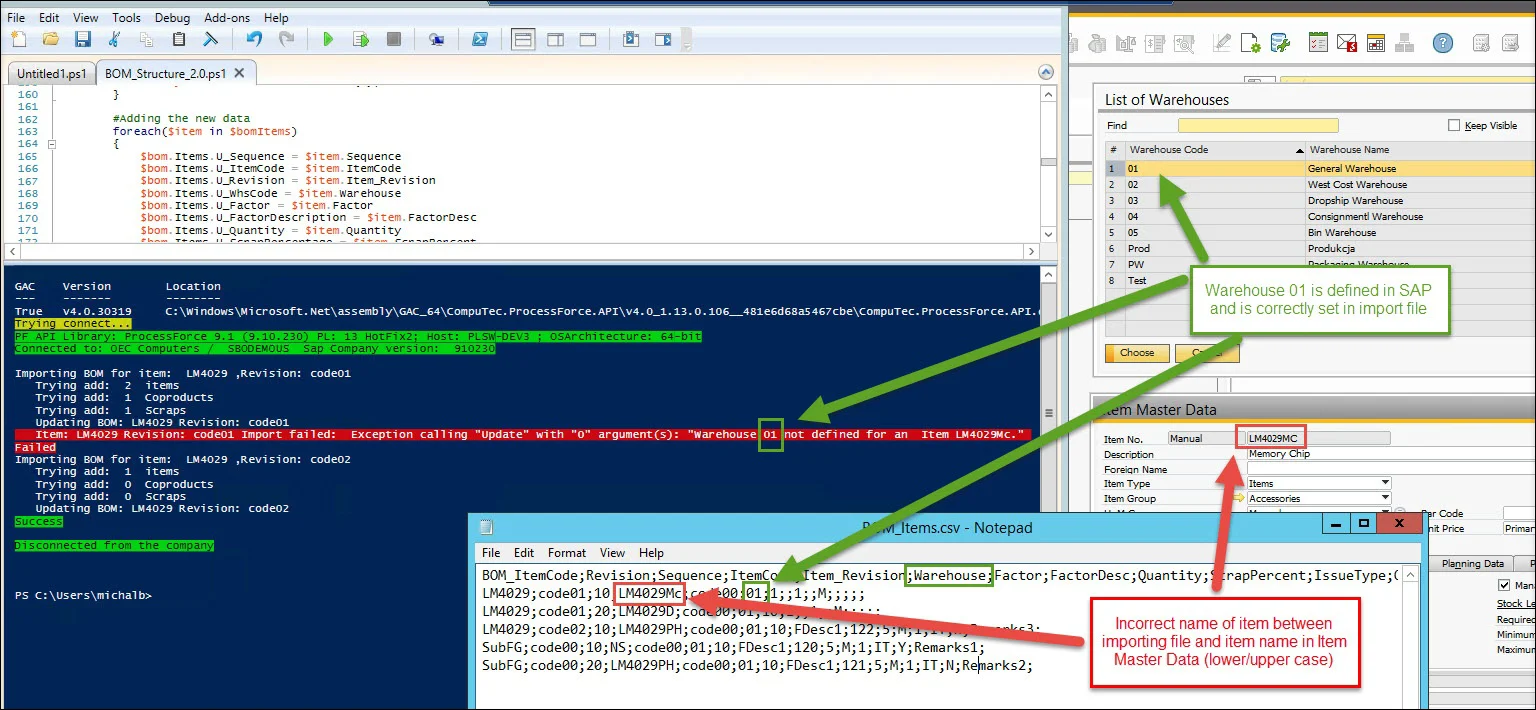
Task: Open the Format menu in Notepad
Action: click(566, 552)
